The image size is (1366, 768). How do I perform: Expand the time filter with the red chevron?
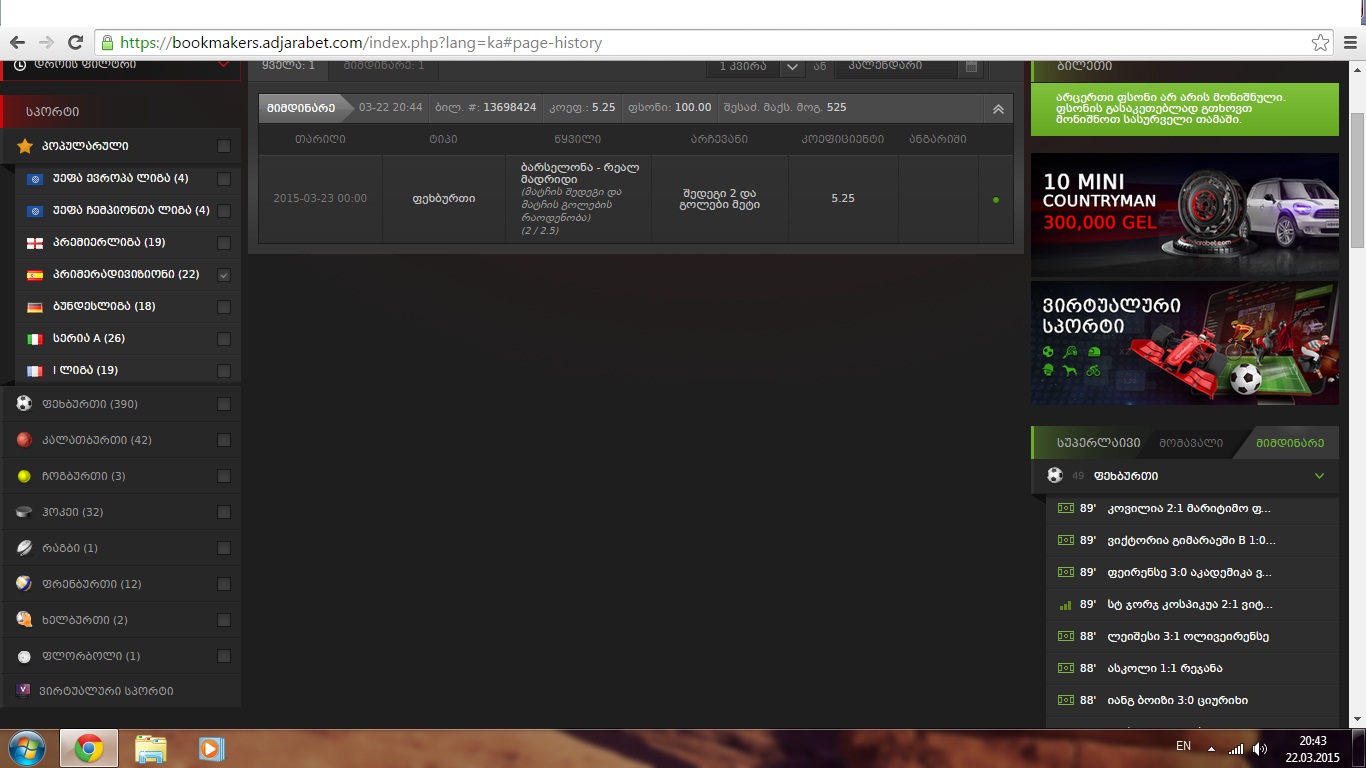pyautogui.click(x=224, y=65)
